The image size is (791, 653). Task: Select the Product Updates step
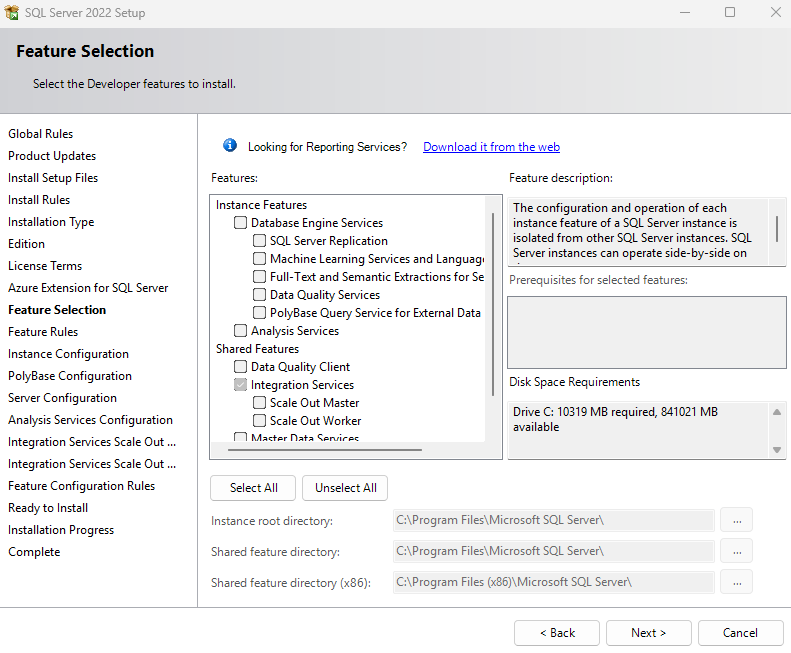(52, 156)
